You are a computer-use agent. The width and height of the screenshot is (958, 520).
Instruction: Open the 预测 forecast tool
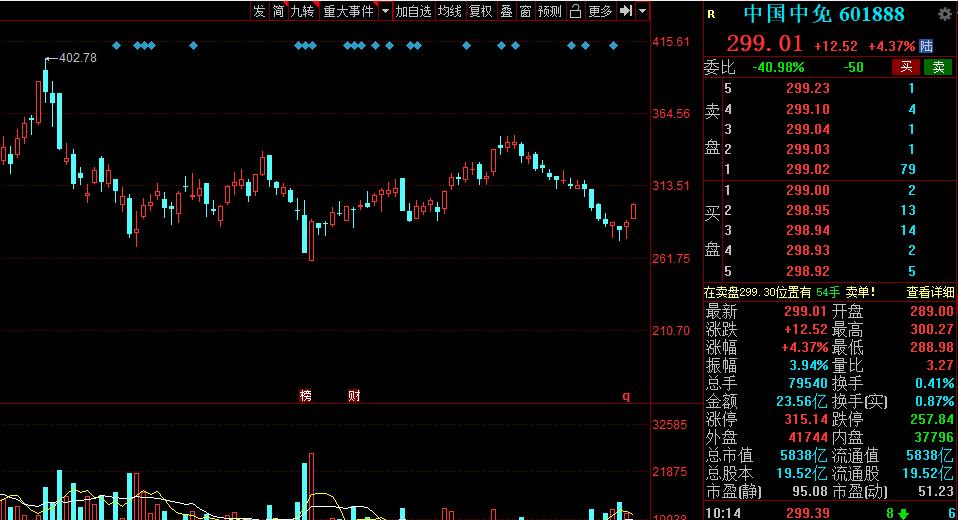[550, 11]
